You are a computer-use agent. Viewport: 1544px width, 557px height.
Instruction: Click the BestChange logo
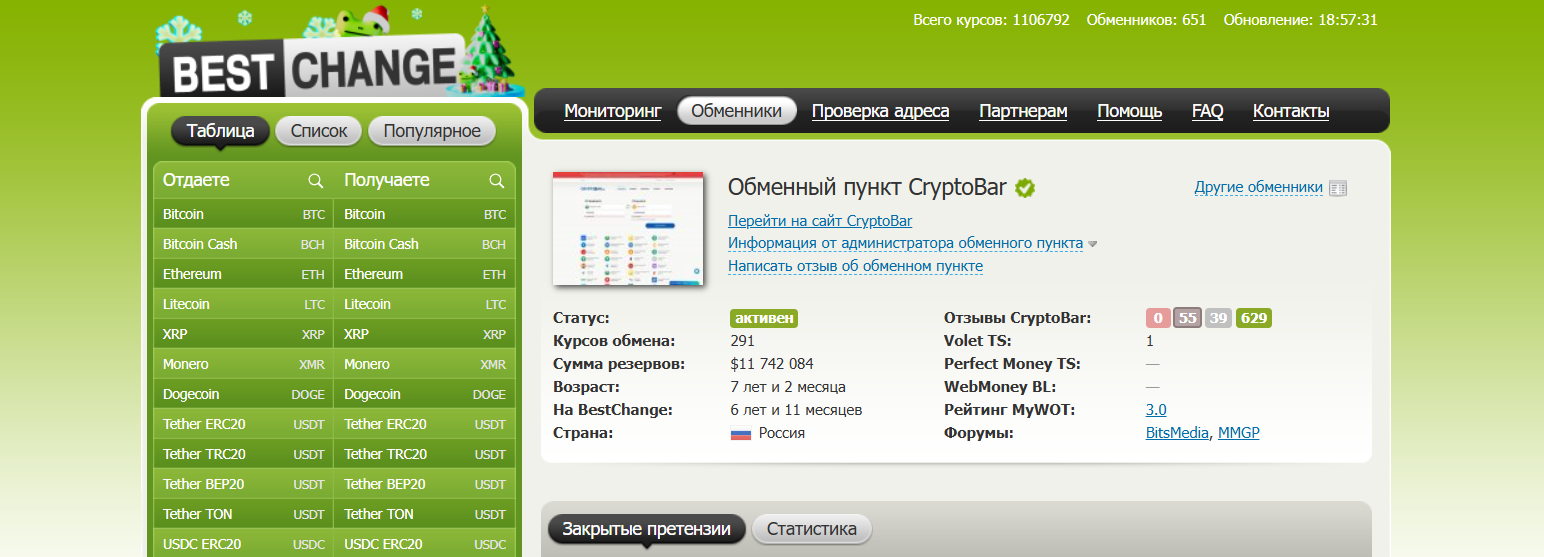[x=314, y=68]
